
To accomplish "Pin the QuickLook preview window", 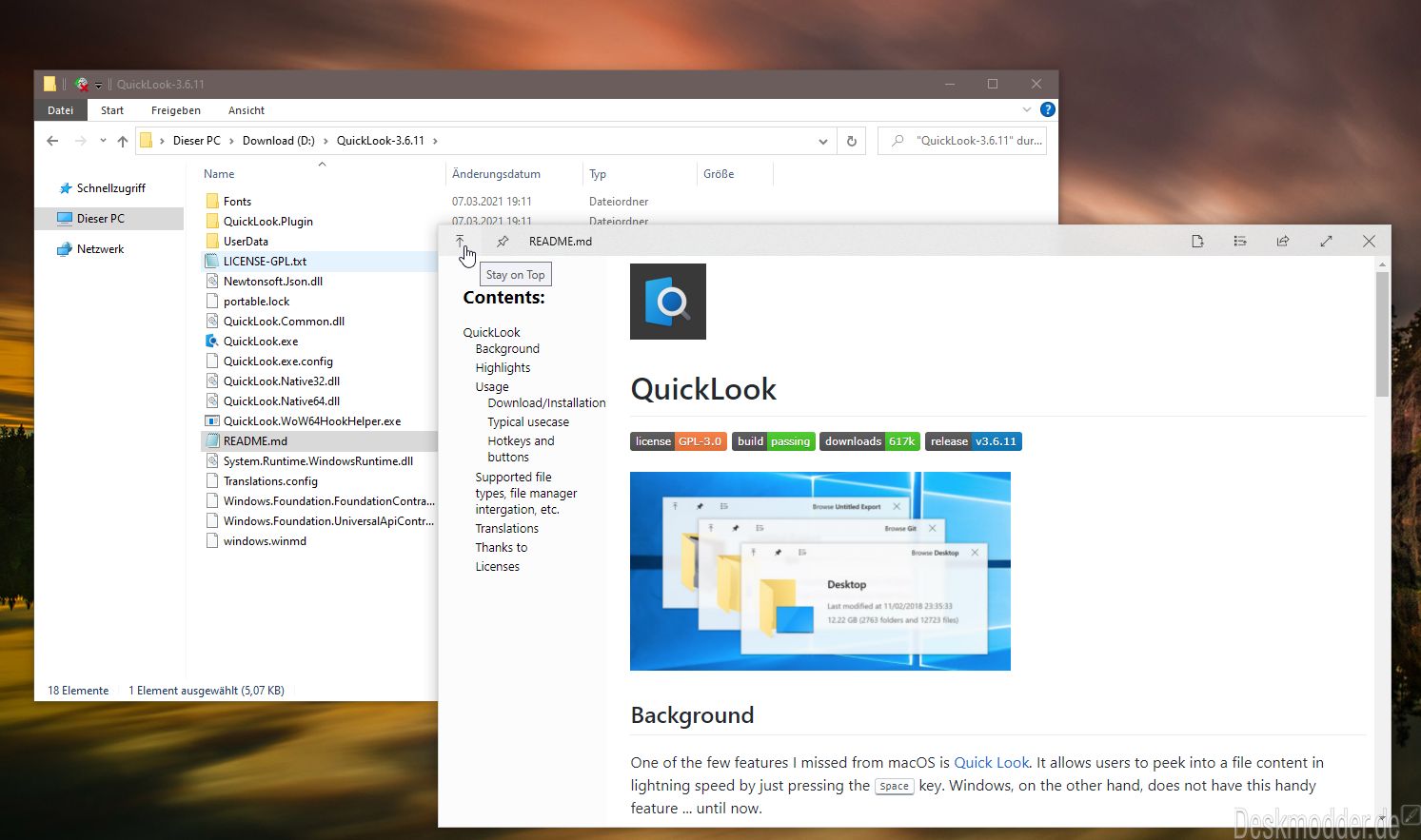I will click(x=502, y=242).
